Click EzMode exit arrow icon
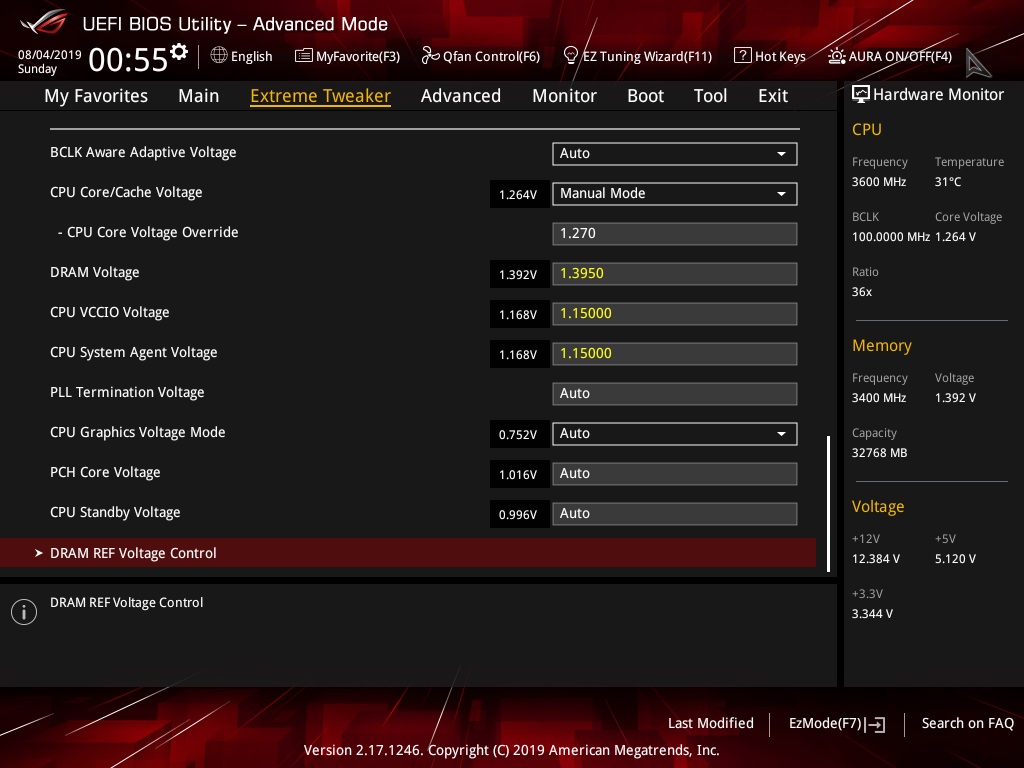 tap(875, 724)
